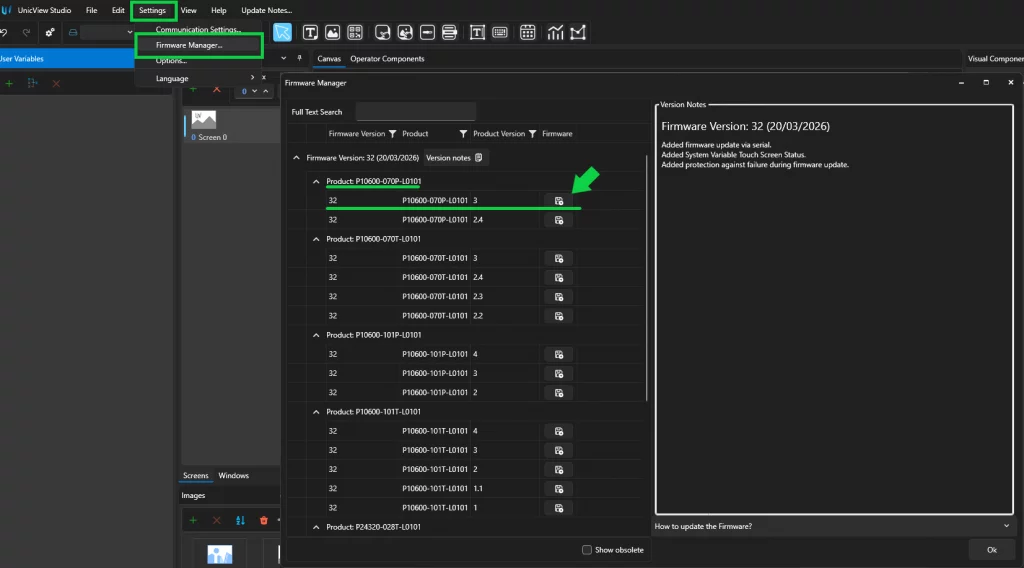Screen dimensions: 1024x568
Task: Install firmware for P10600-101T-L0101 version 1
Action: [559, 508]
